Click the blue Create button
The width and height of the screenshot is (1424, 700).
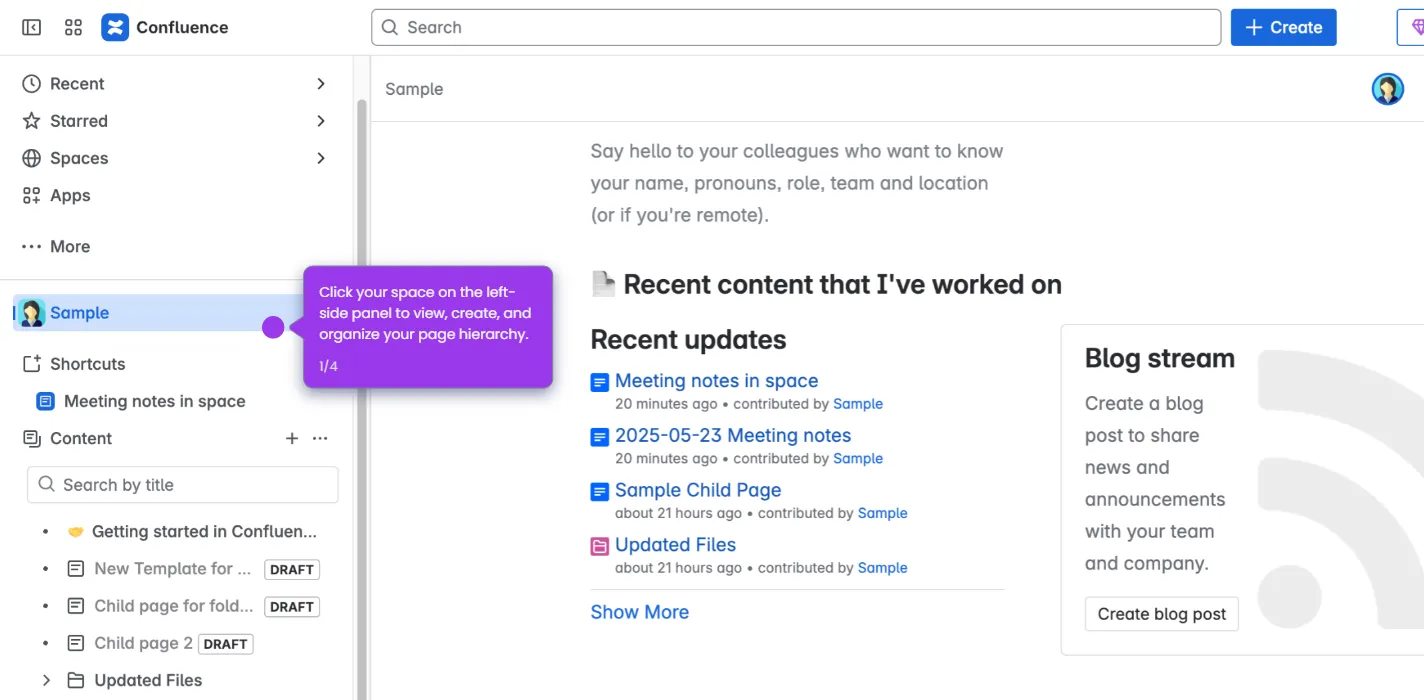1283,27
